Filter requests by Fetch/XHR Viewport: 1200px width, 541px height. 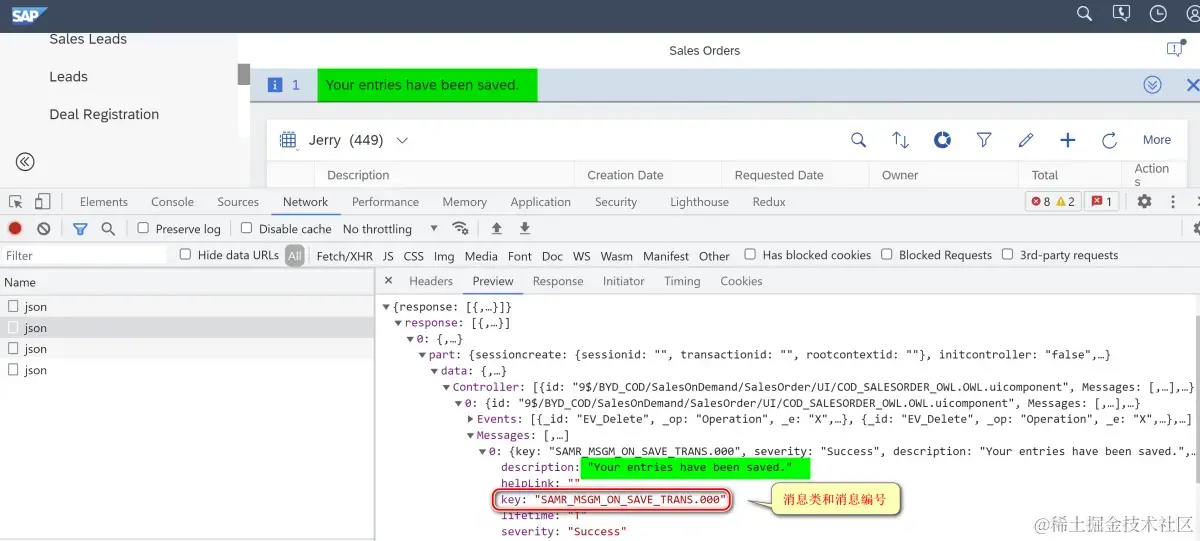pos(345,256)
